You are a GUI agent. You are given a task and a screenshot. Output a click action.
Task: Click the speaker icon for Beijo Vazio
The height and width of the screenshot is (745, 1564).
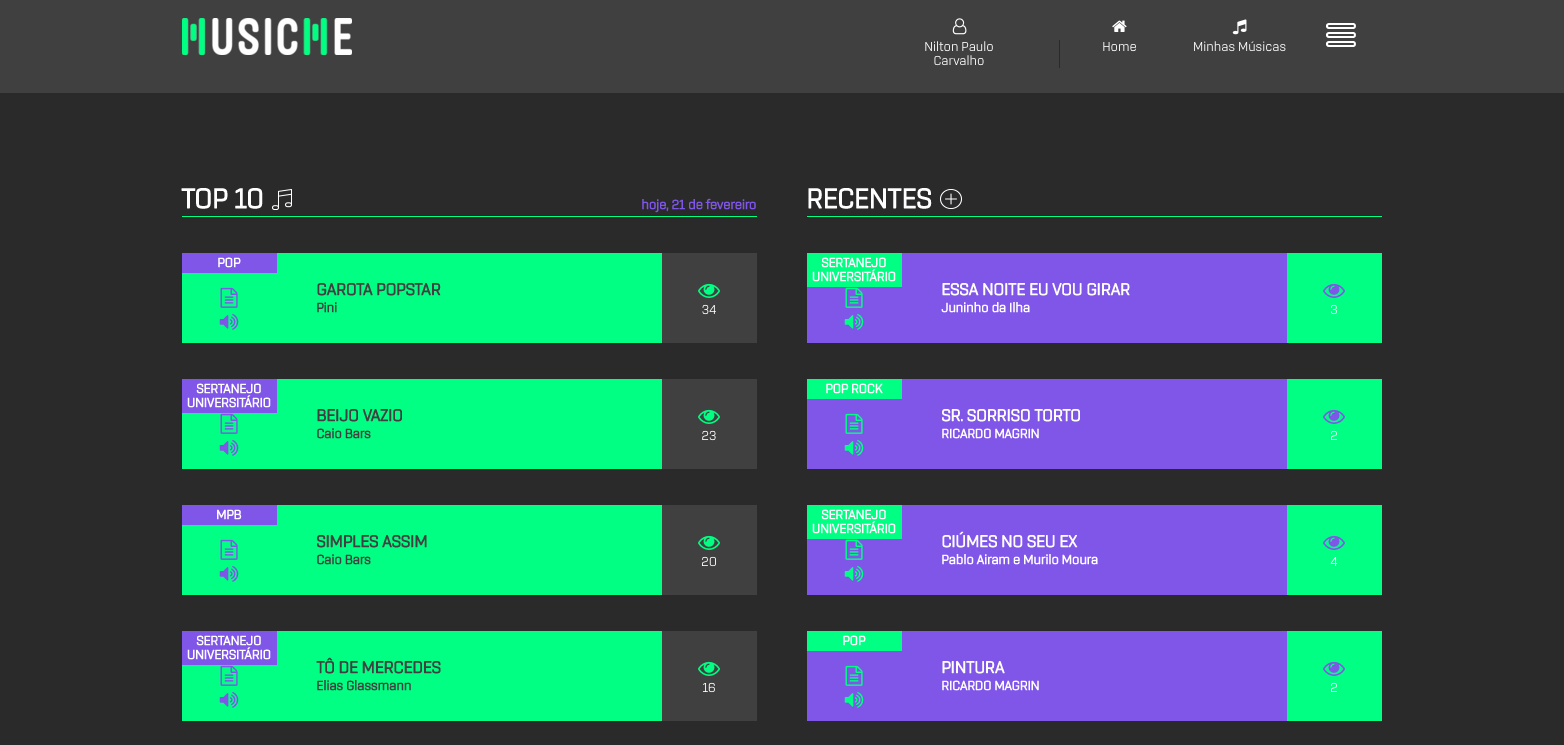click(x=229, y=448)
